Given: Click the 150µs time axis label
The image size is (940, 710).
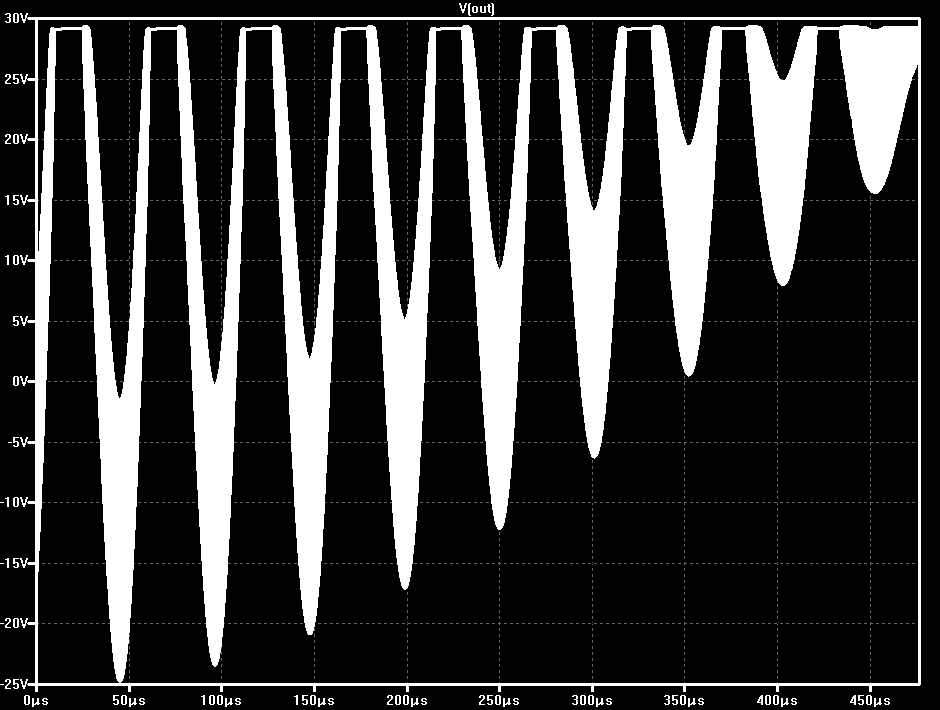Looking at the screenshot, I should point(314,701).
